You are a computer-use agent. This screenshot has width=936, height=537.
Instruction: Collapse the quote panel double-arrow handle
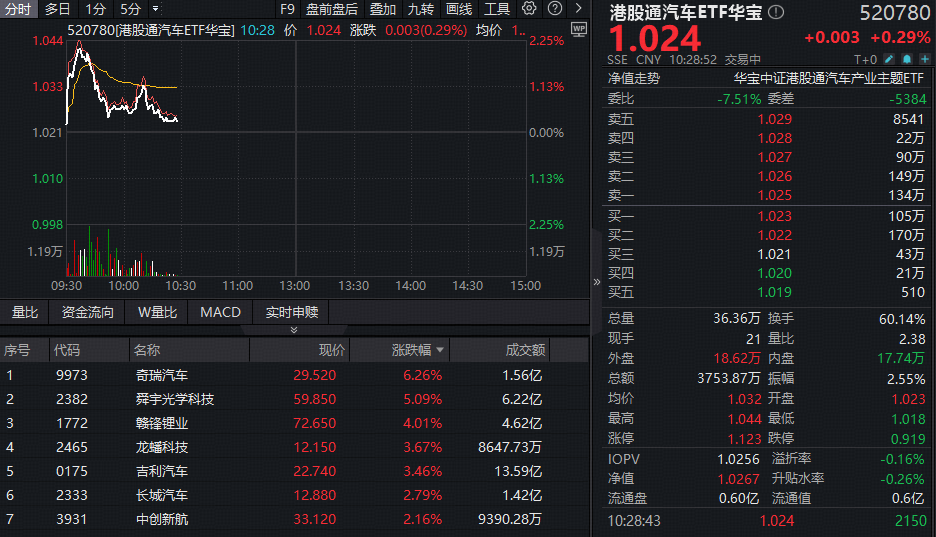[596, 282]
